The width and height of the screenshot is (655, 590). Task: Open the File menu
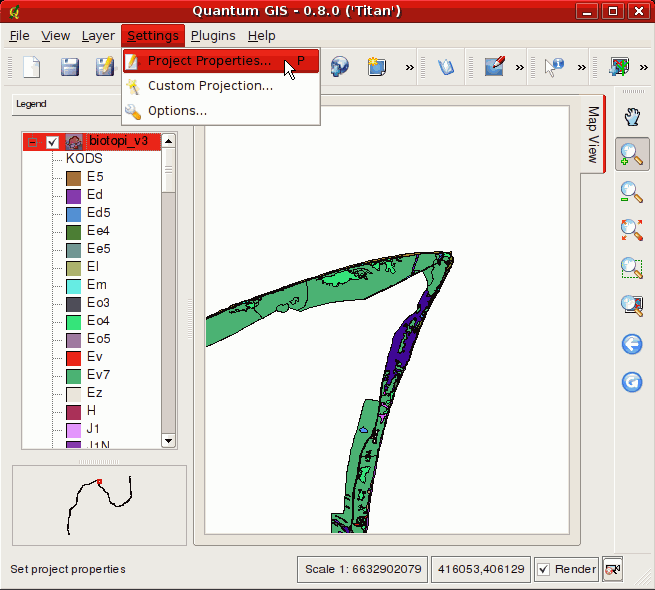tap(19, 36)
